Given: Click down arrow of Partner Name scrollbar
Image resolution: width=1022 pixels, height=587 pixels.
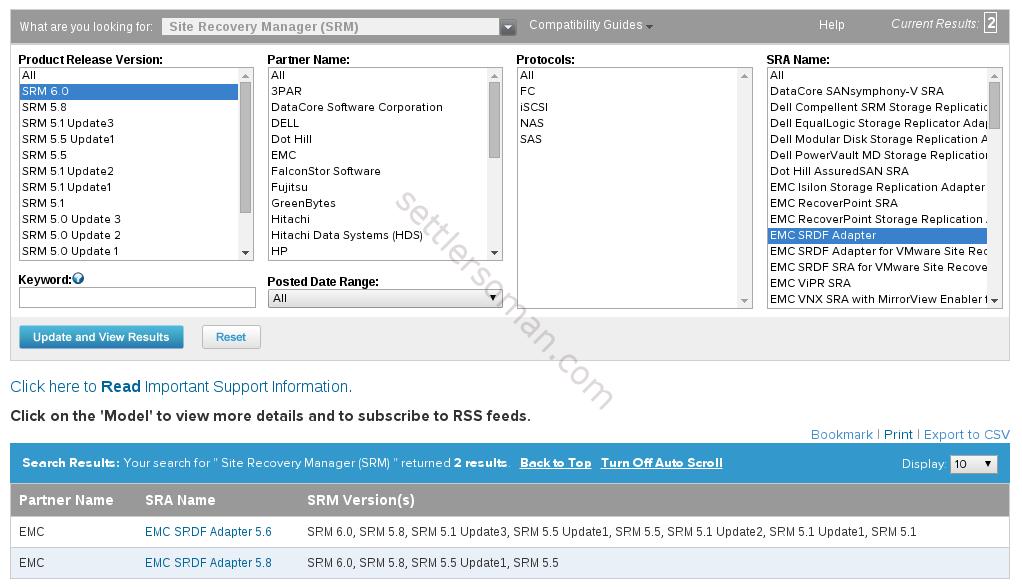Looking at the screenshot, I should click(x=494, y=253).
